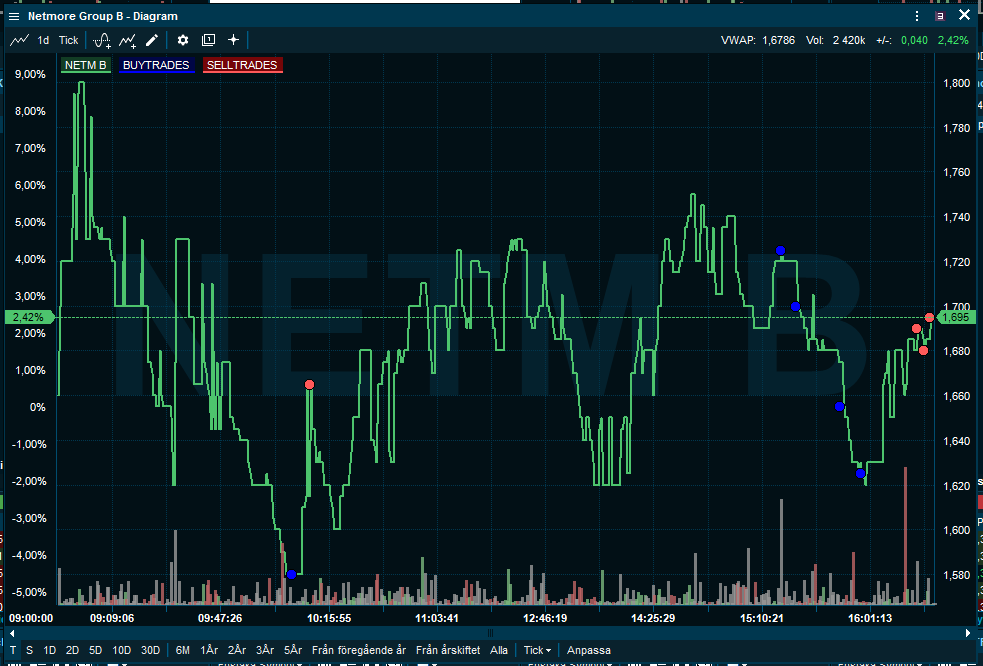Select the 2D time range
Screen dimensions: 983x666
[72, 650]
